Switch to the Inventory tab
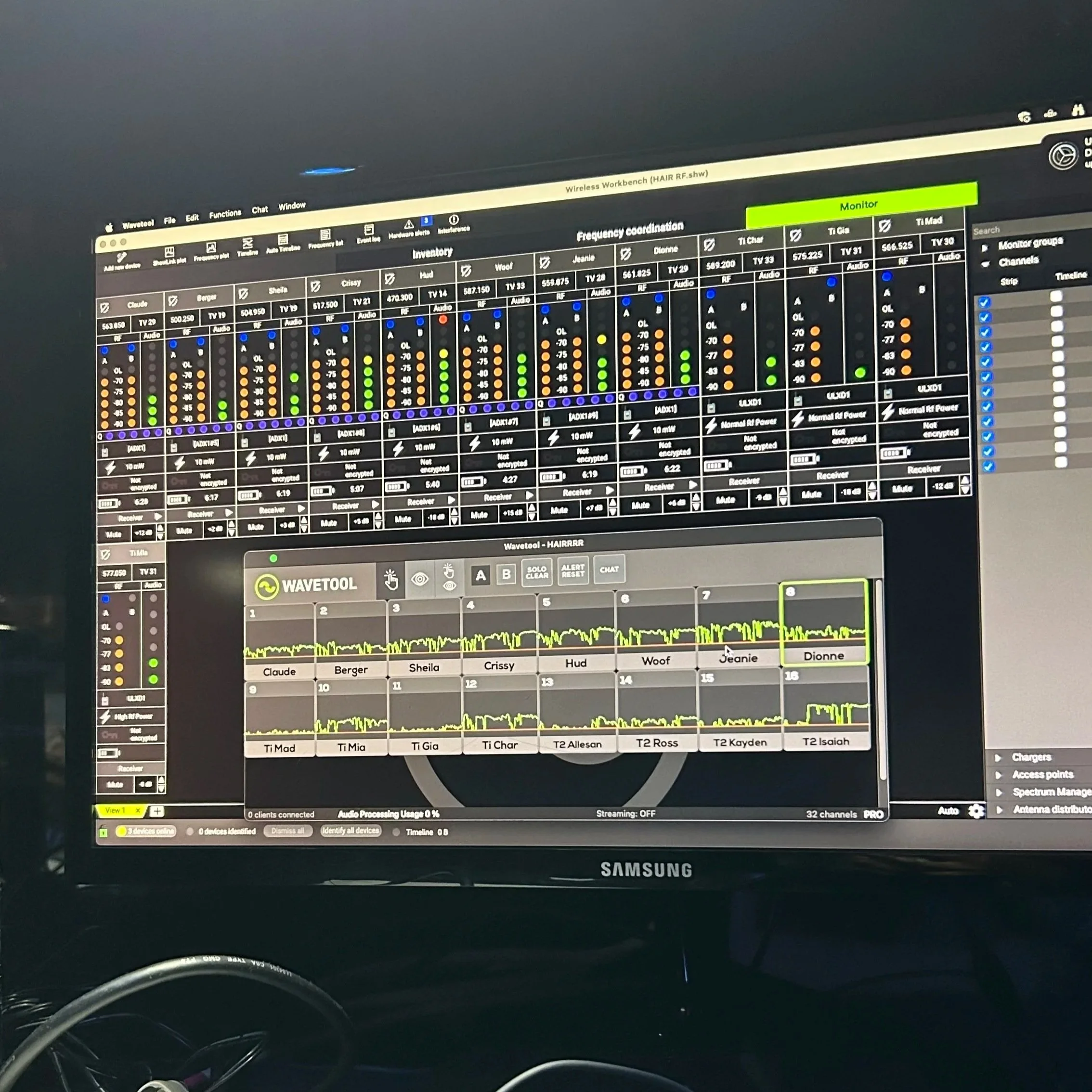This screenshot has height=1092, width=1092. [x=432, y=253]
